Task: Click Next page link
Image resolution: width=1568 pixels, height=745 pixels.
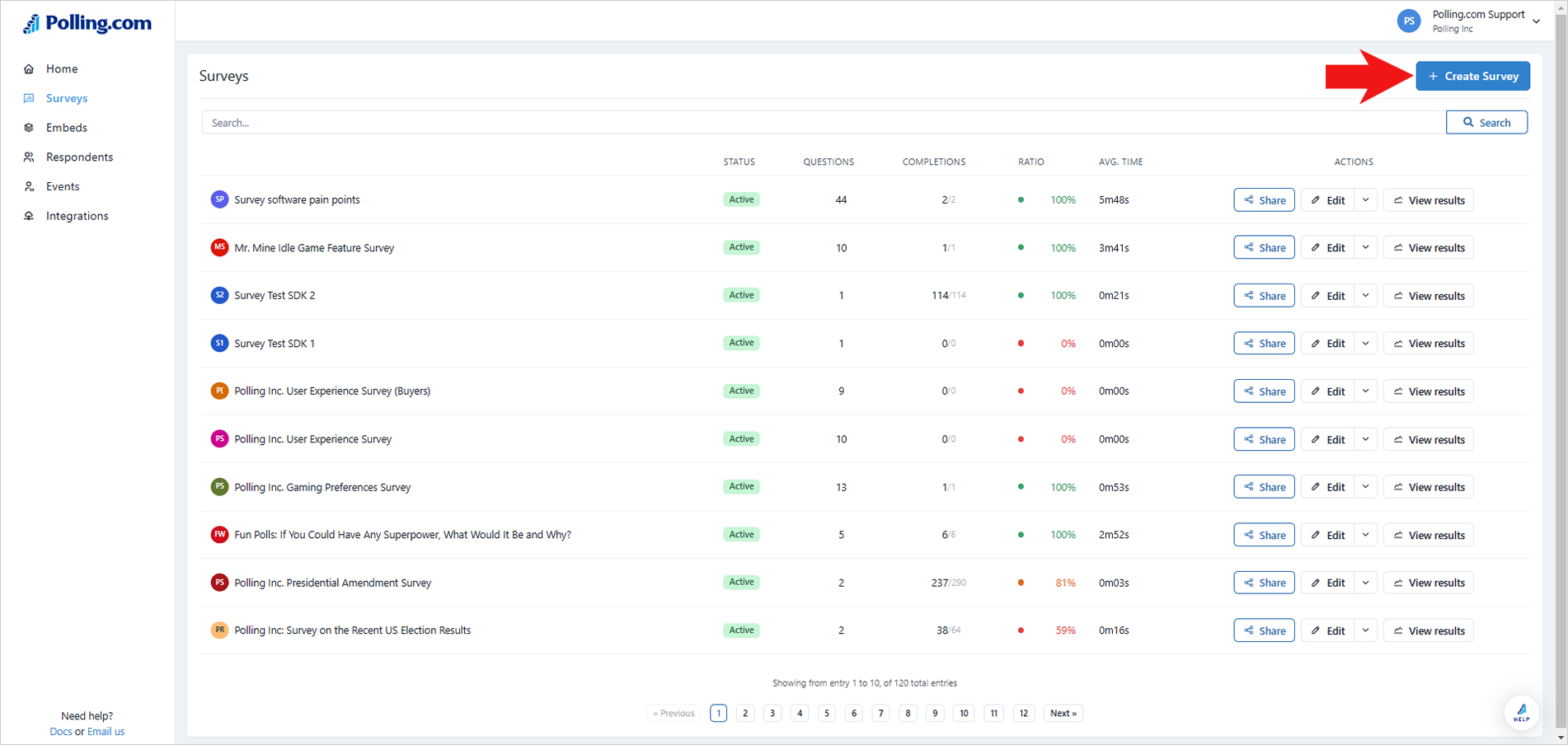Action: [x=1063, y=713]
